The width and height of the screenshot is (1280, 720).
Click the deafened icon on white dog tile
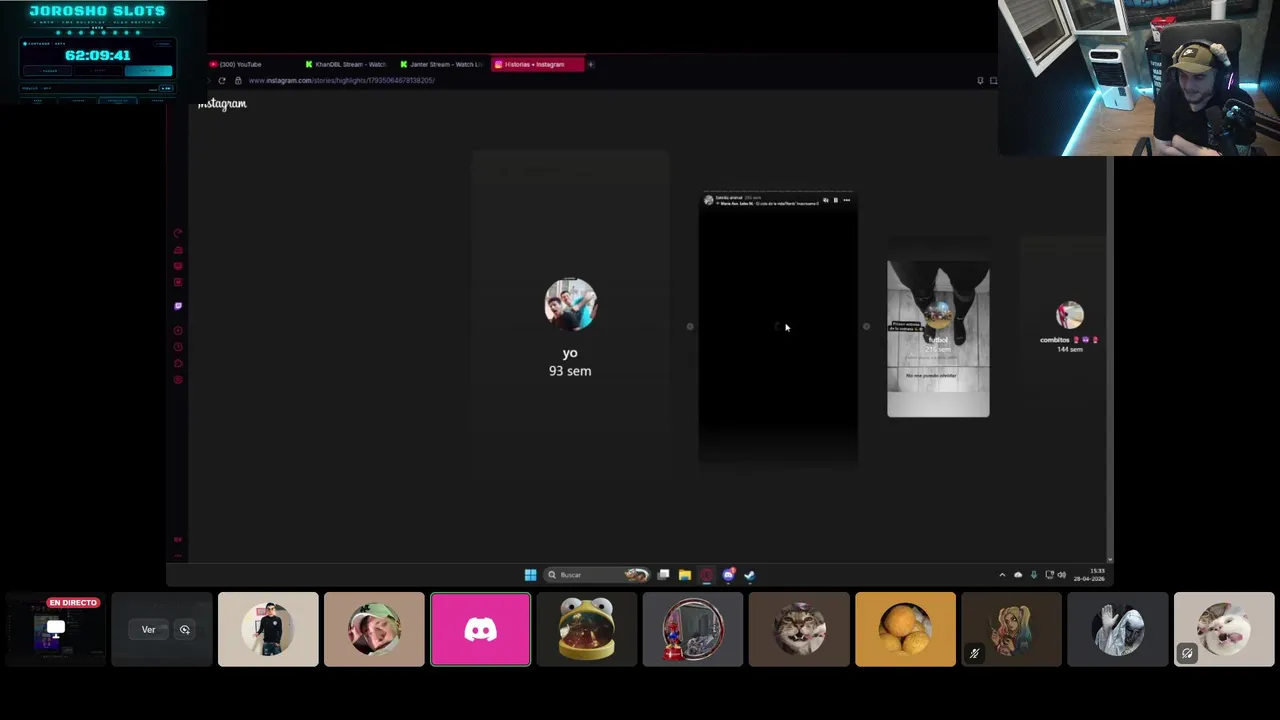1187,654
